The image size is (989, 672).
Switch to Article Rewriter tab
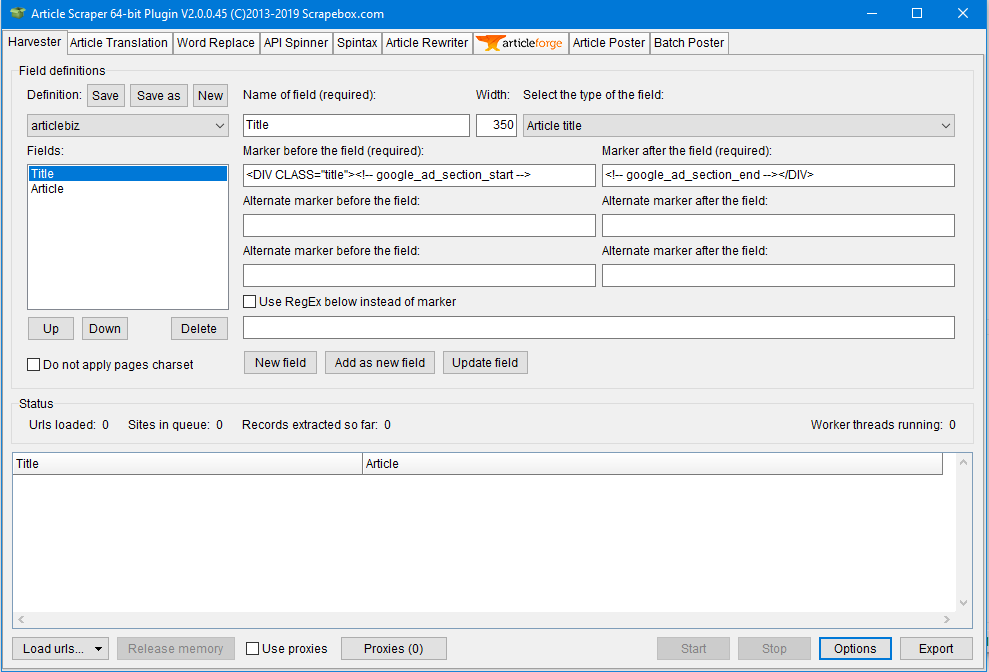pyautogui.click(x=427, y=43)
